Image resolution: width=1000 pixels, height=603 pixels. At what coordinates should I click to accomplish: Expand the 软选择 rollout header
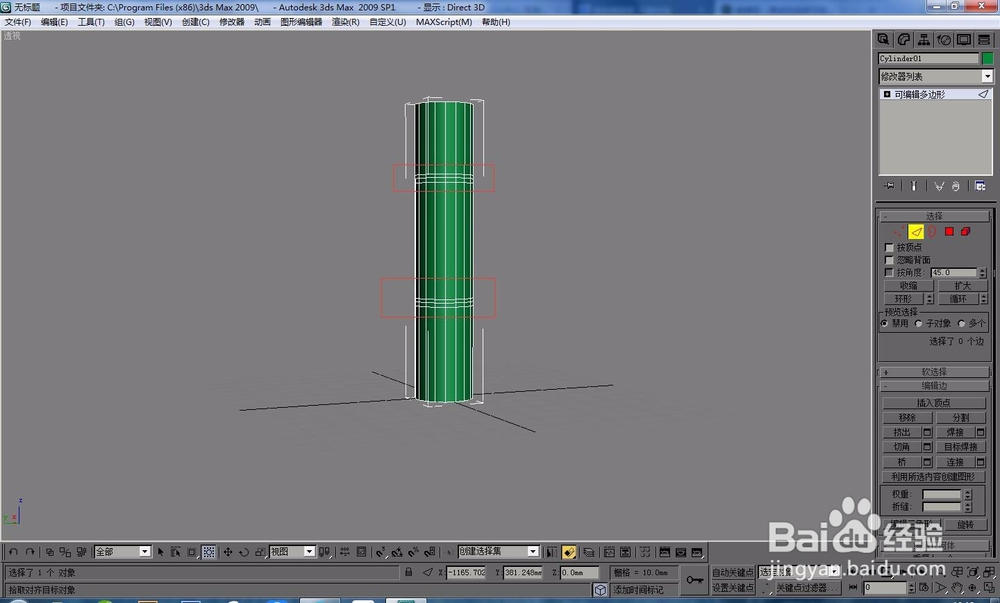point(934,372)
